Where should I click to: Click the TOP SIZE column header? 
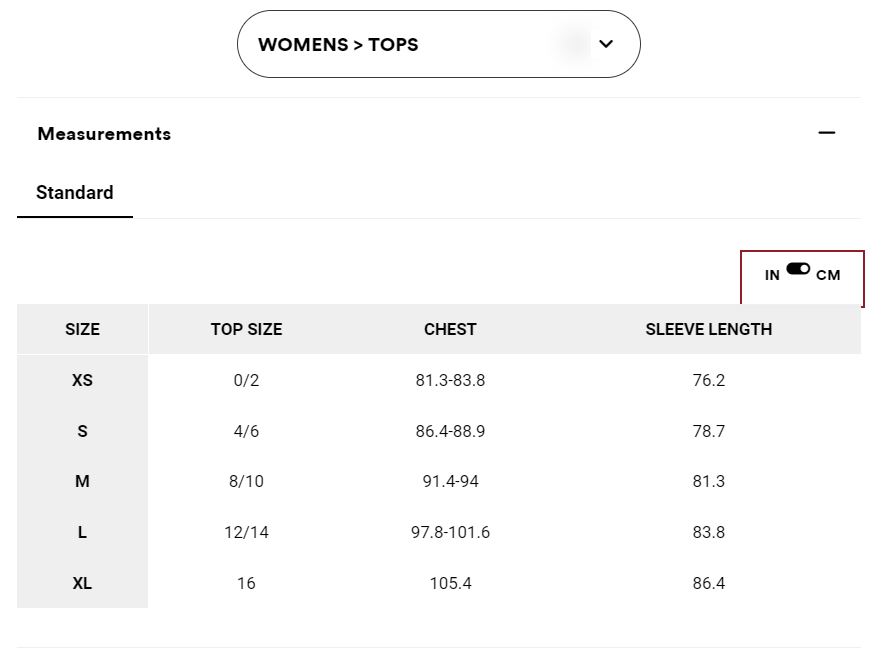tap(246, 329)
